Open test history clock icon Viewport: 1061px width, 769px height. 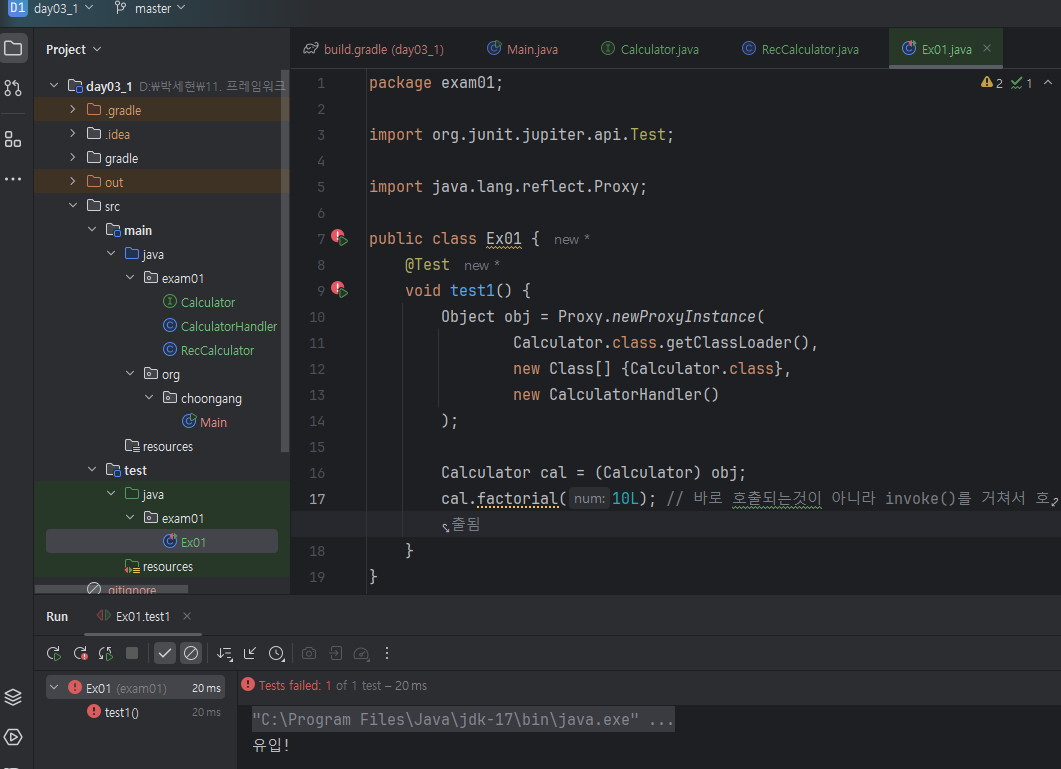[x=276, y=653]
